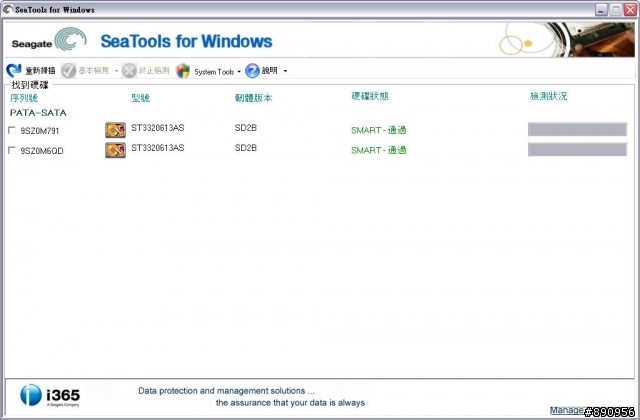Click firmware SD2B in the 9SZ0M6QD row

tap(246, 147)
